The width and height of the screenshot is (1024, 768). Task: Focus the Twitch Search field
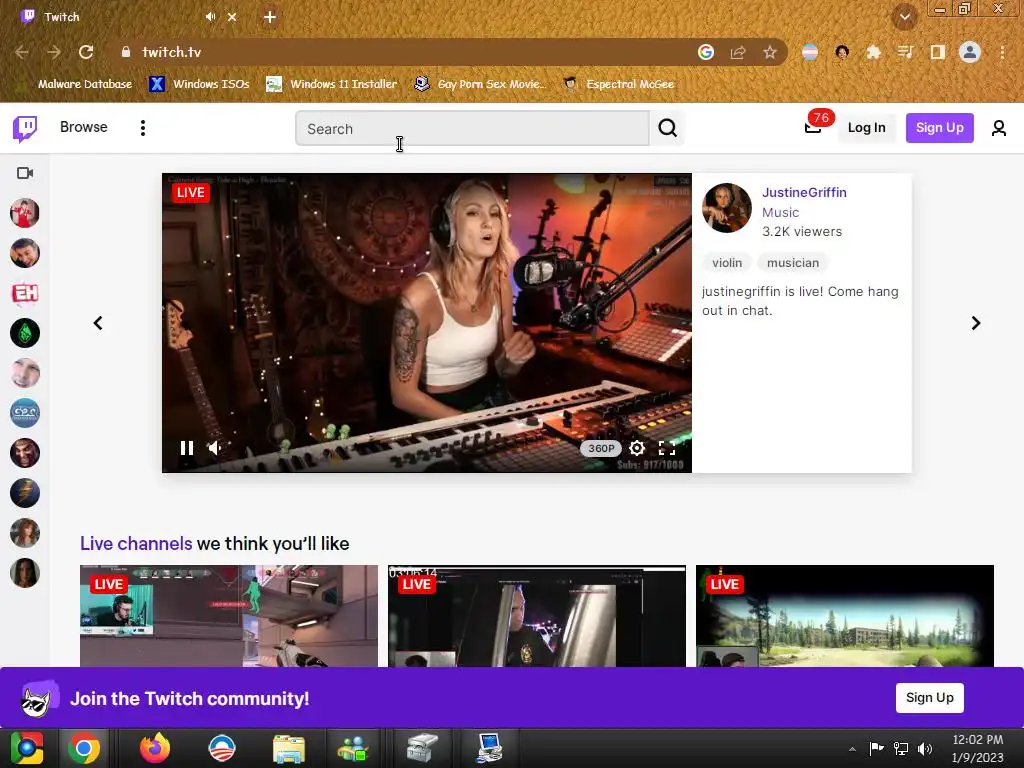(x=472, y=128)
